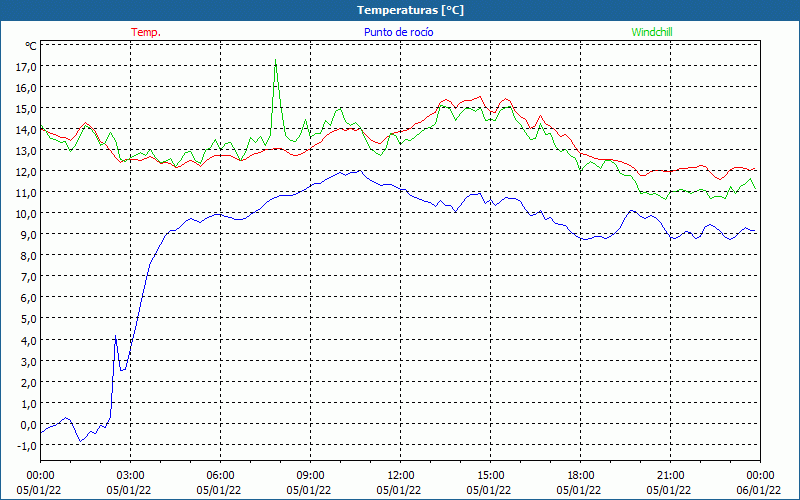Click the '16,0' y-axis value
Screen dimensions: 800x500
pos(26,88)
